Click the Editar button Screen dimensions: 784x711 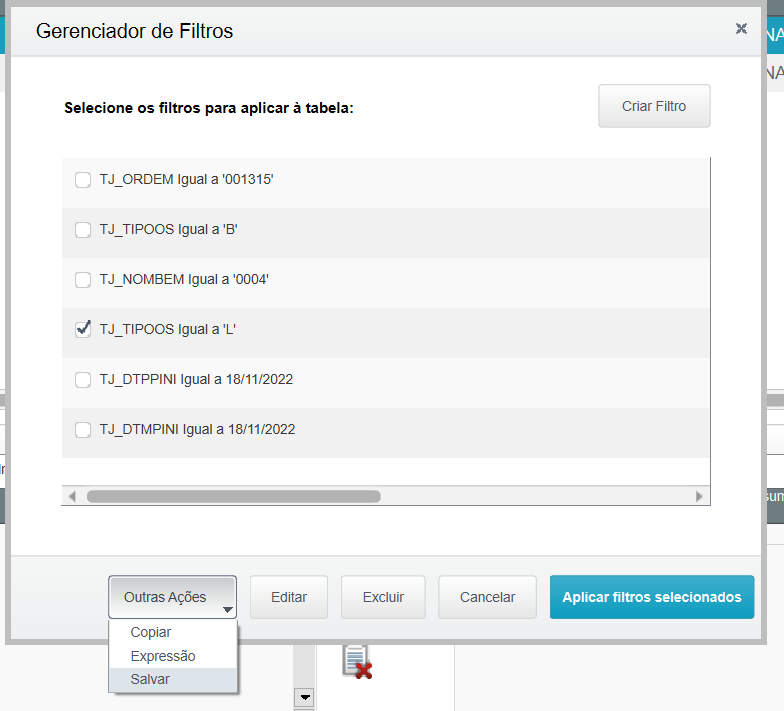[x=289, y=597]
